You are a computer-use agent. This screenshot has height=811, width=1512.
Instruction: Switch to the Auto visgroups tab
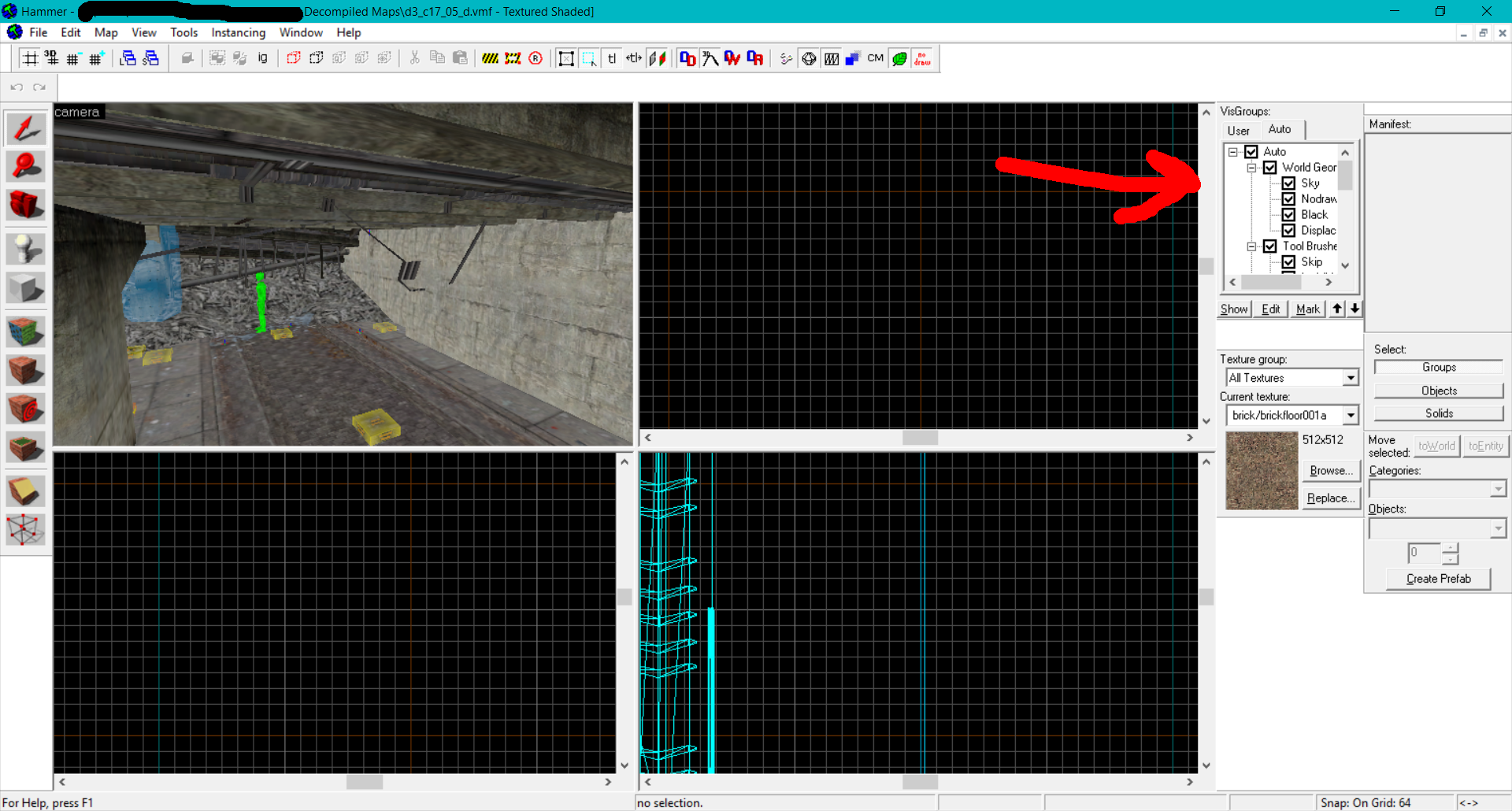1280,129
